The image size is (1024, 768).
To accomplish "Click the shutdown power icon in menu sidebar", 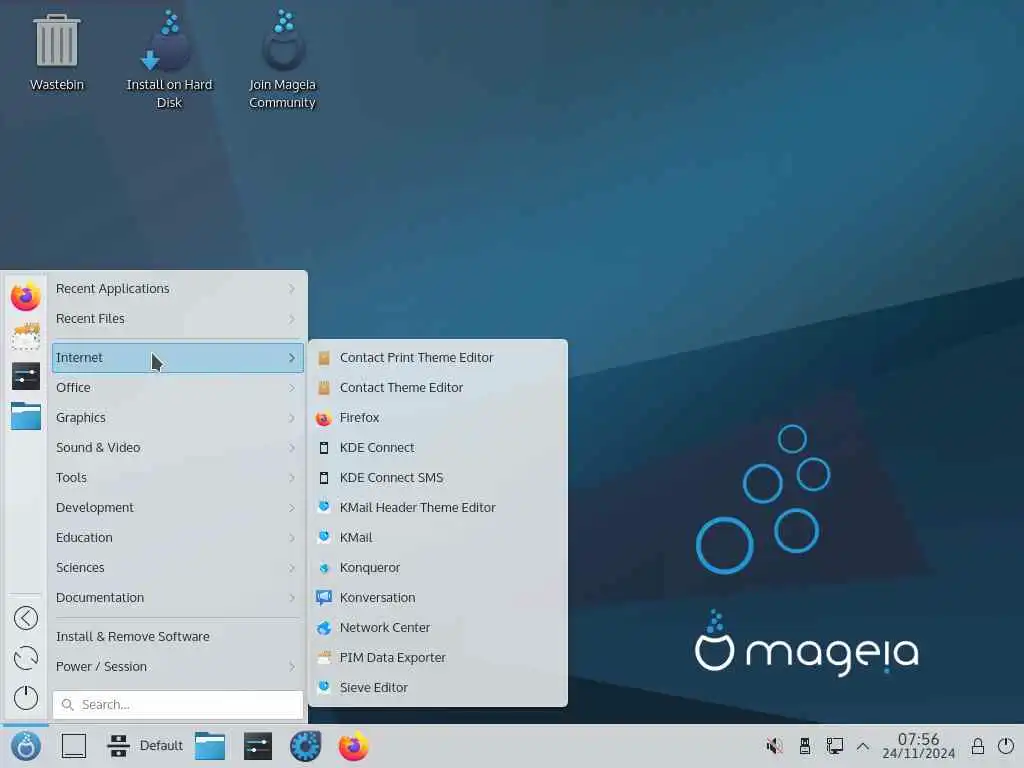I will 25,697.
